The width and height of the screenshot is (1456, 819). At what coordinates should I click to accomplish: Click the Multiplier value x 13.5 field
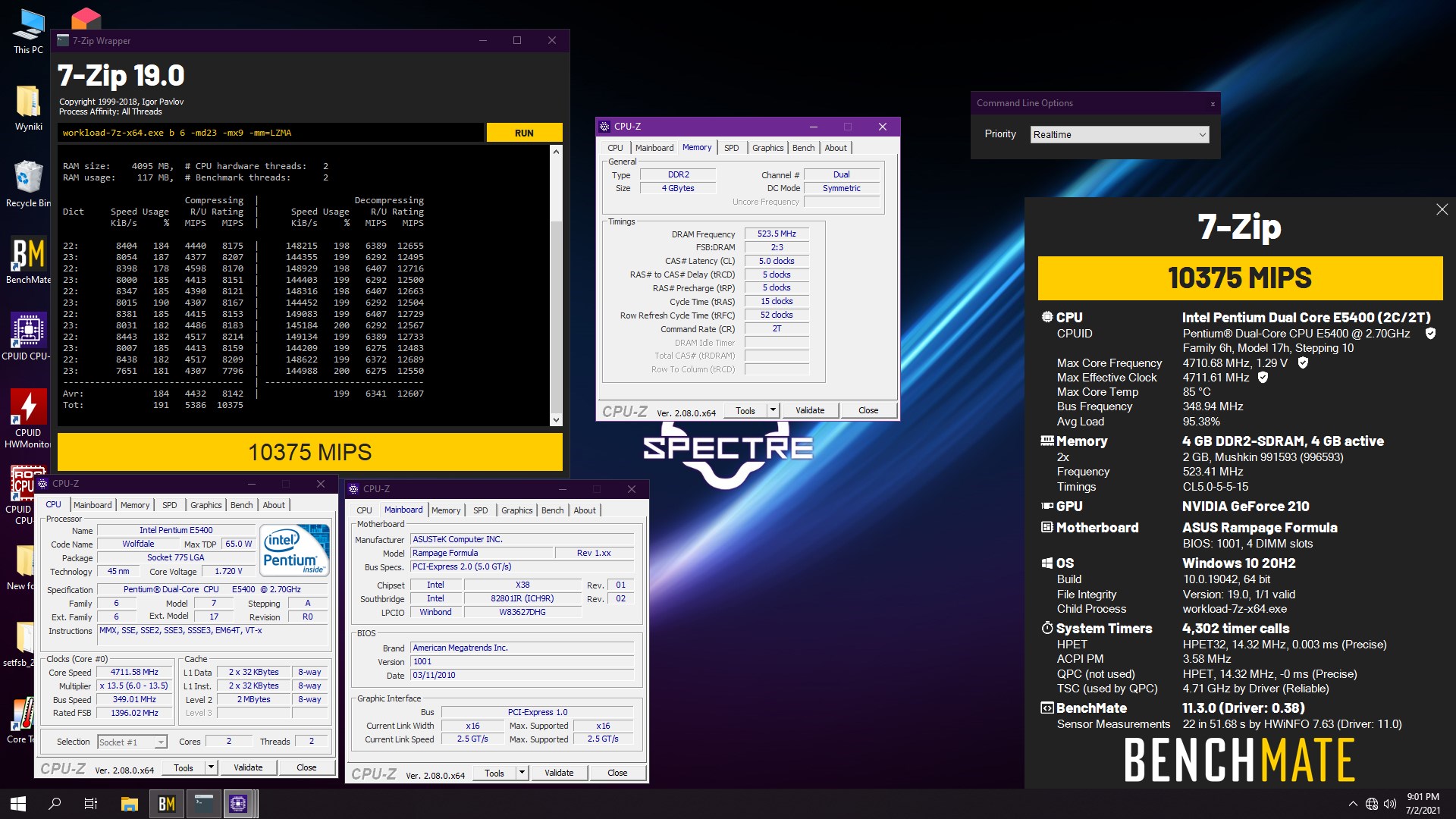tap(134, 686)
